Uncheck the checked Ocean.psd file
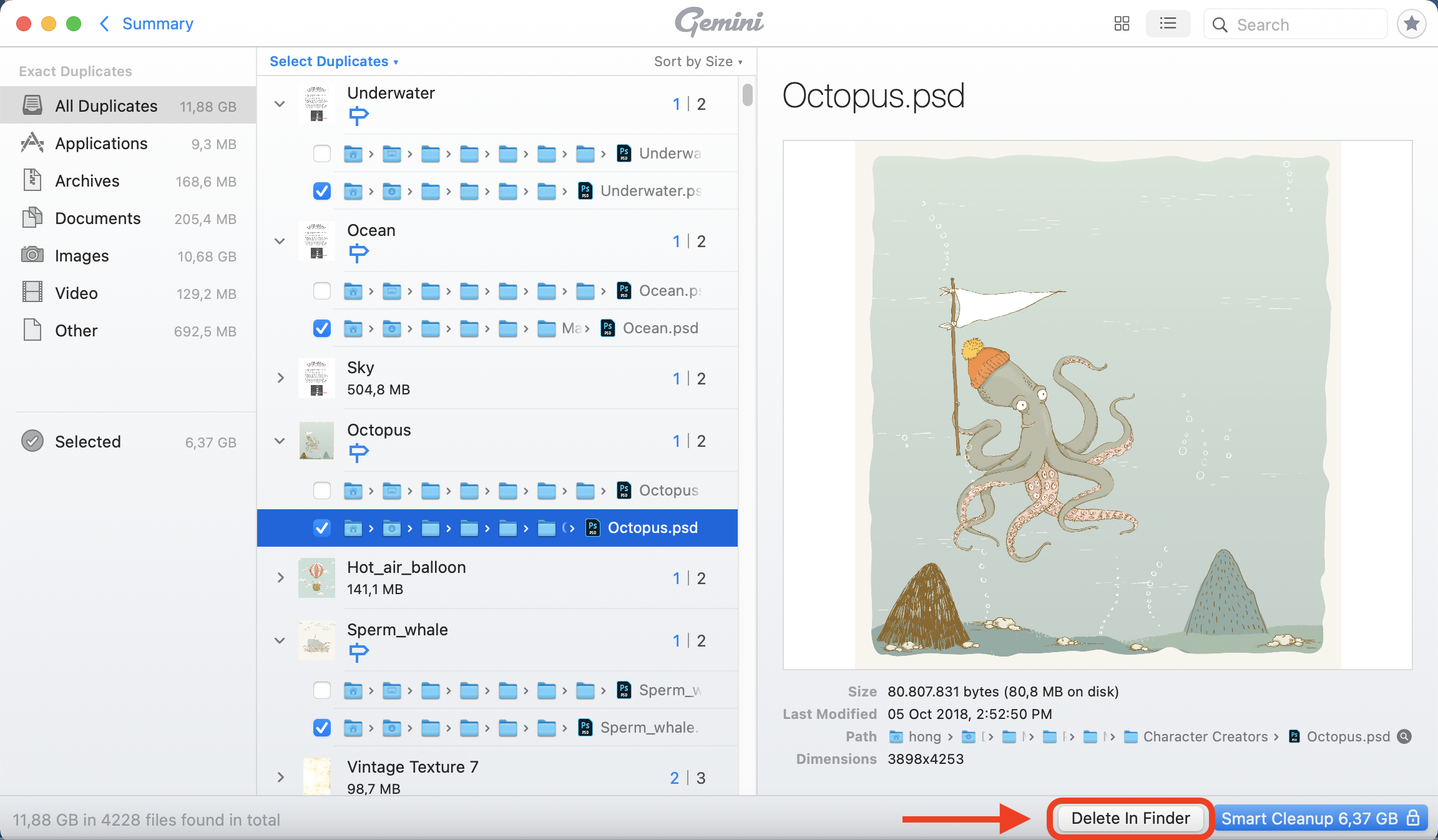This screenshot has height=840, width=1438. coord(322,328)
